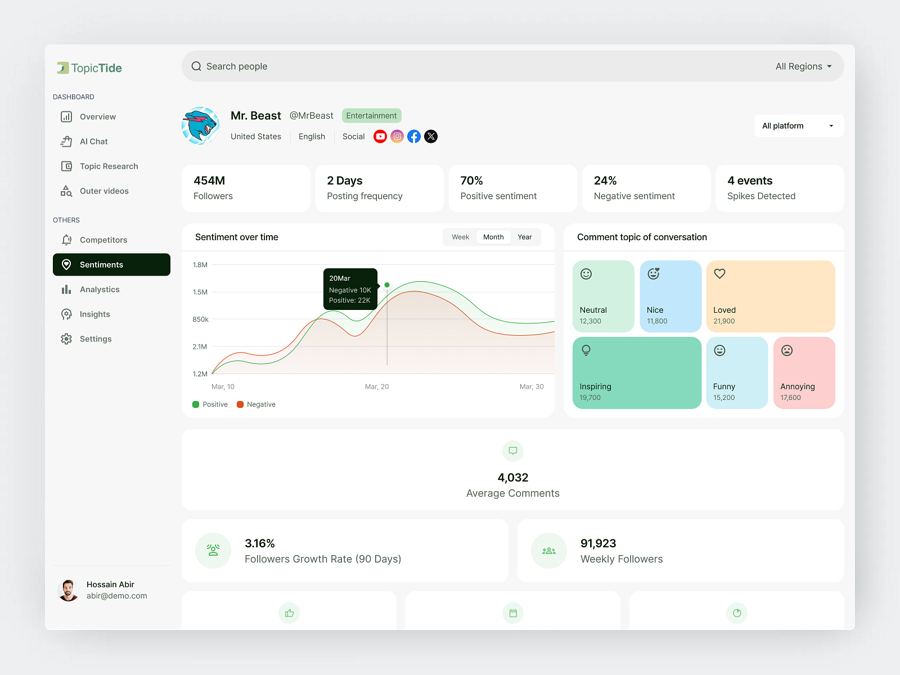The height and width of the screenshot is (675, 900).
Task: Click the TopicTide logo
Action: click(90, 68)
